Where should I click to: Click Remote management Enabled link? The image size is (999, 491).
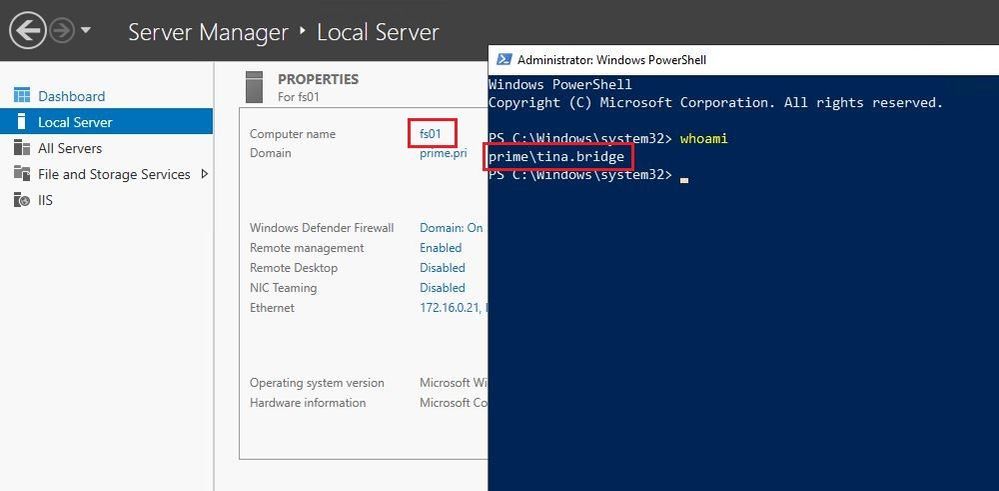[440, 247]
